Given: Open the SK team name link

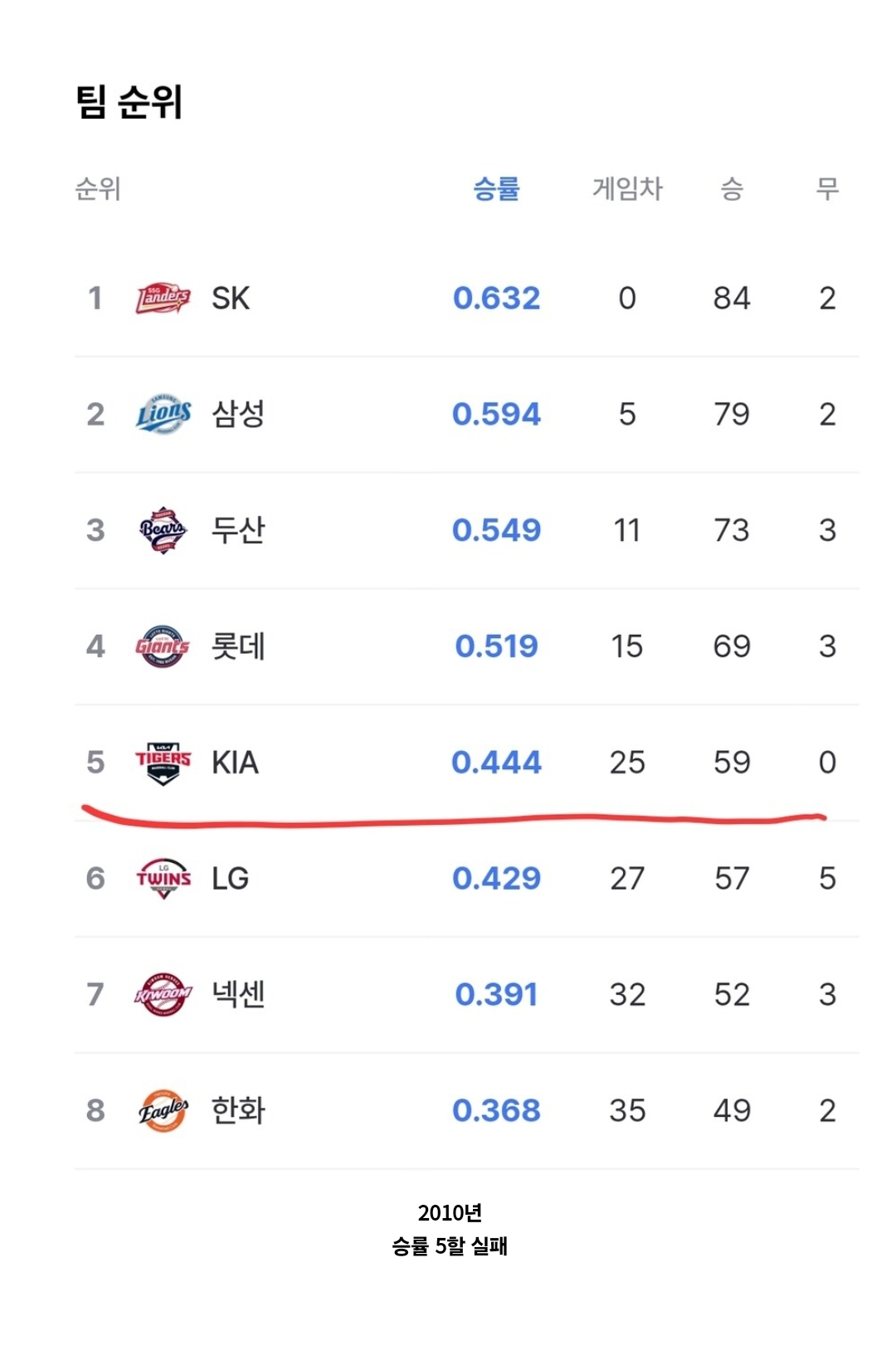Looking at the screenshot, I should point(231,298).
